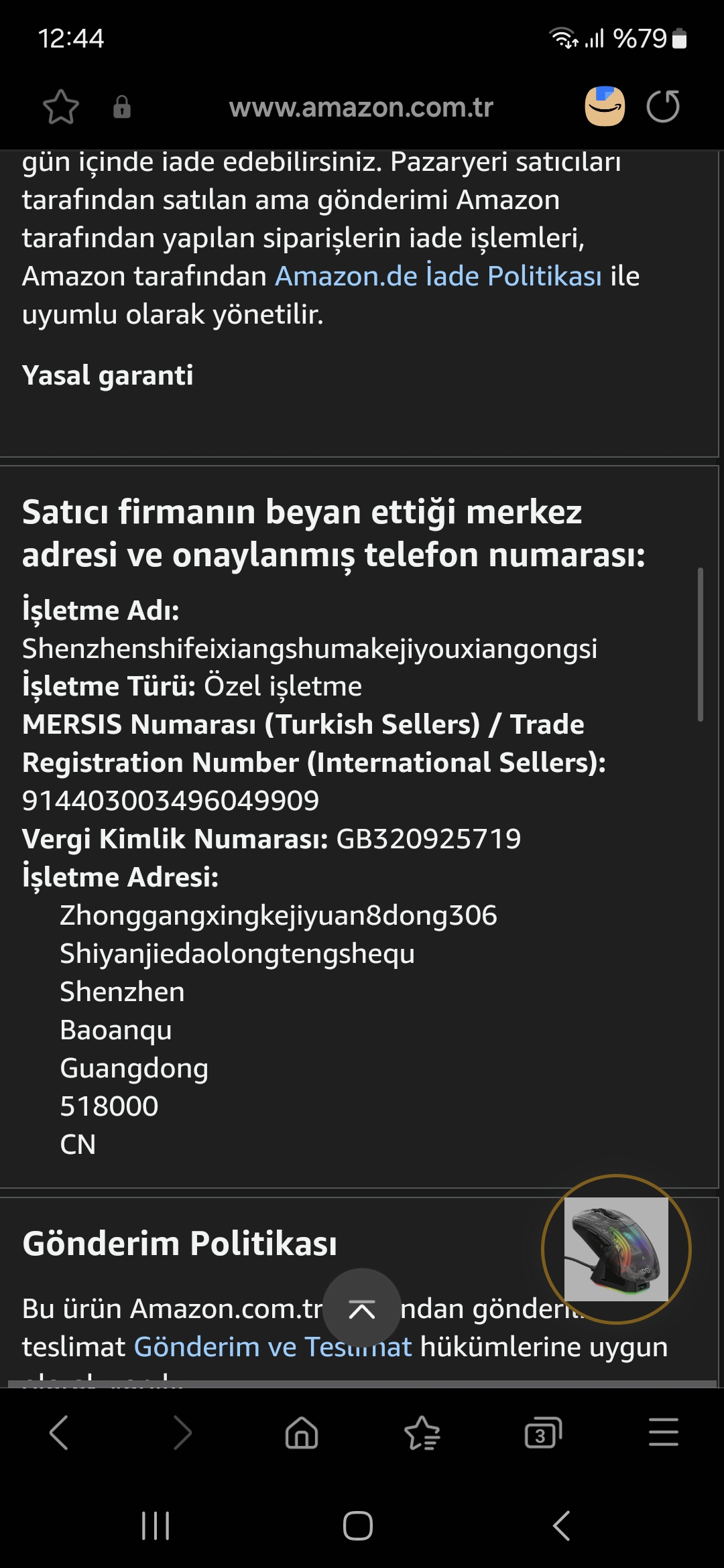This screenshot has height=1568, width=724.
Task: Open the bookmarks list icon
Action: 422,1433
